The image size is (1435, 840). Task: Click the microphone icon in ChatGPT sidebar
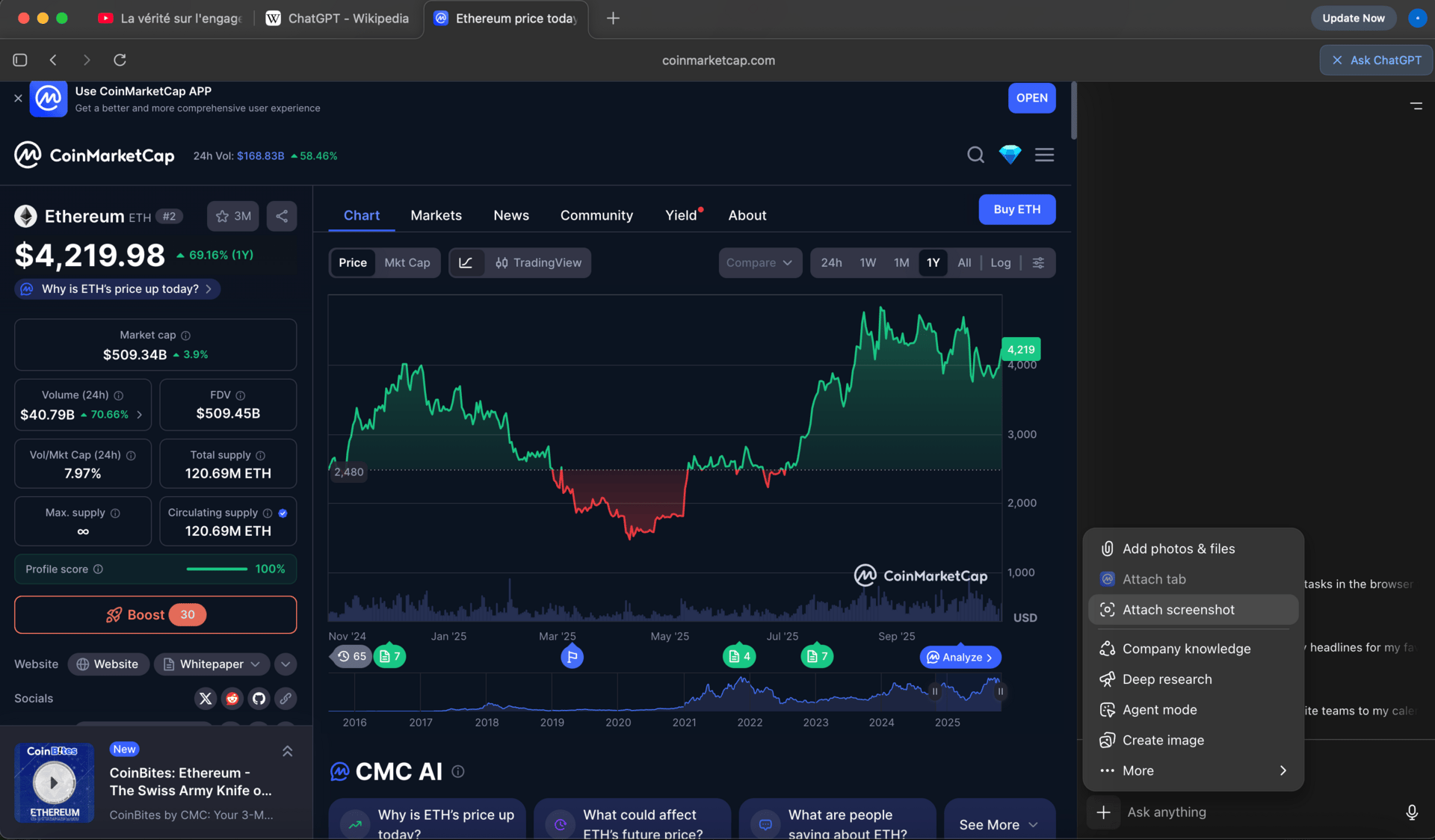(x=1411, y=812)
